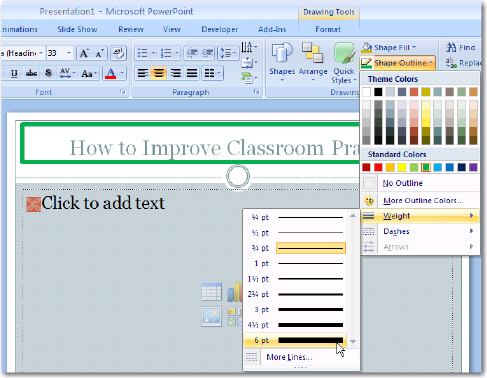Toggle underline formatting

14,73
